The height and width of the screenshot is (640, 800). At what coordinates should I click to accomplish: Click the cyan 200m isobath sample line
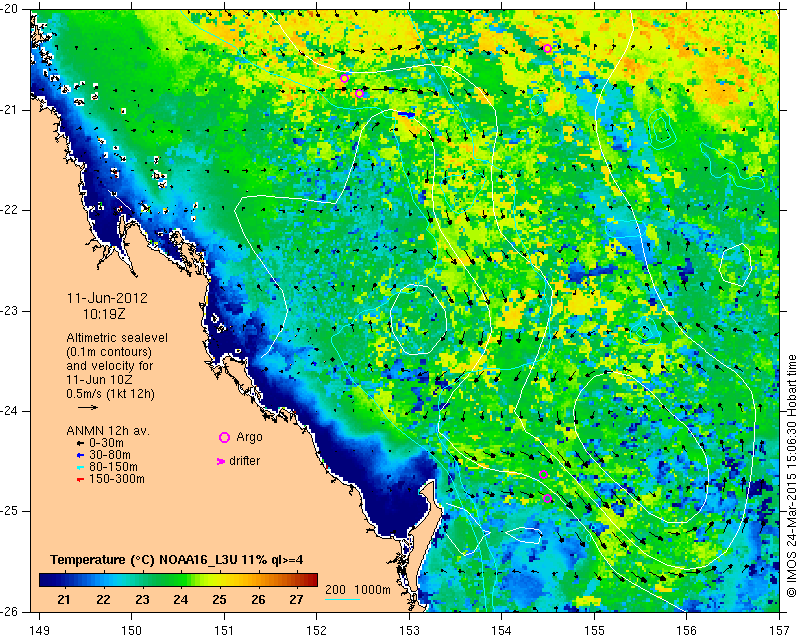click(x=342, y=599)
